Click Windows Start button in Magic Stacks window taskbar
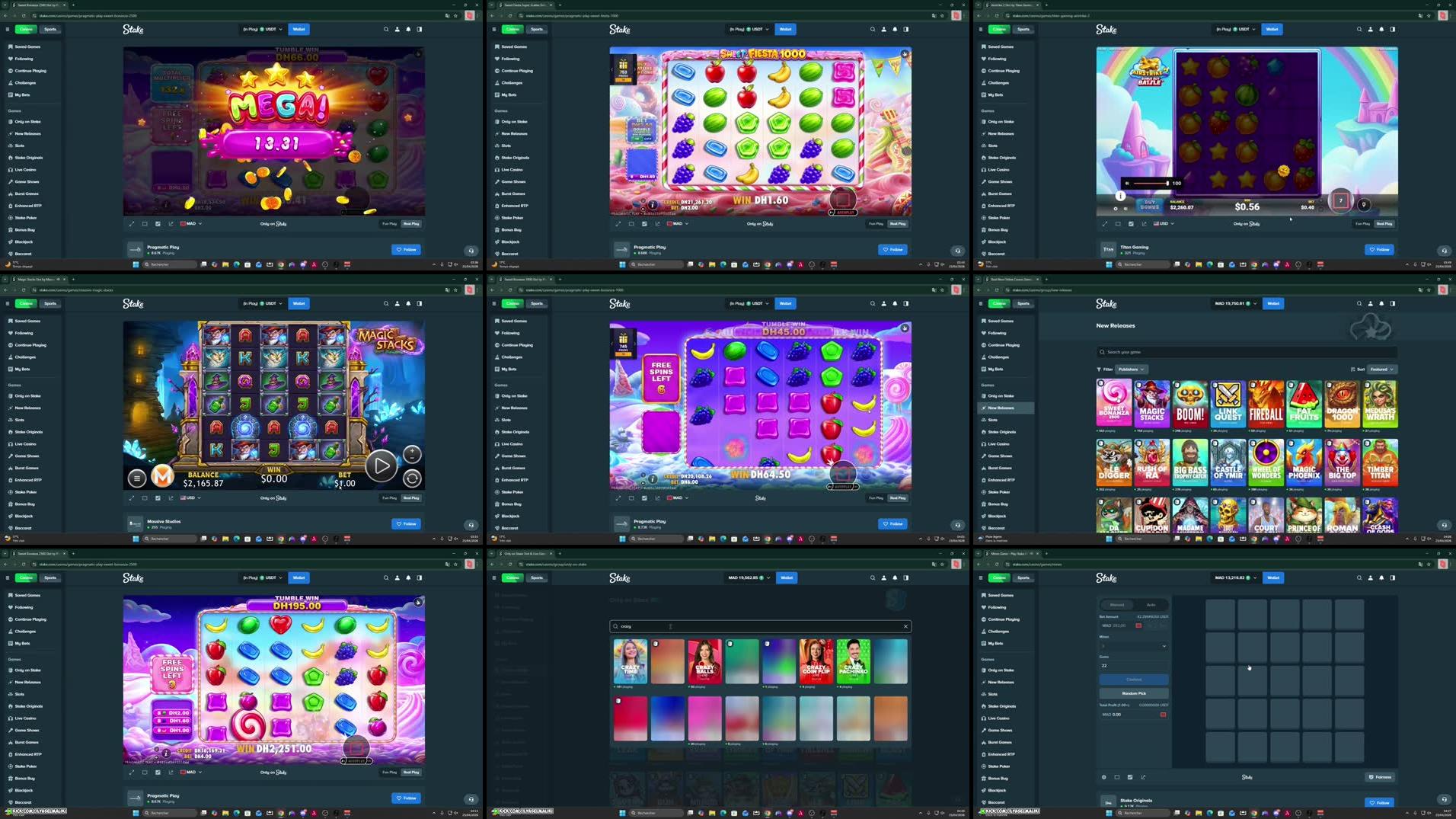The height and width of the screenshot is (819, 1456). tap(136, 539)
